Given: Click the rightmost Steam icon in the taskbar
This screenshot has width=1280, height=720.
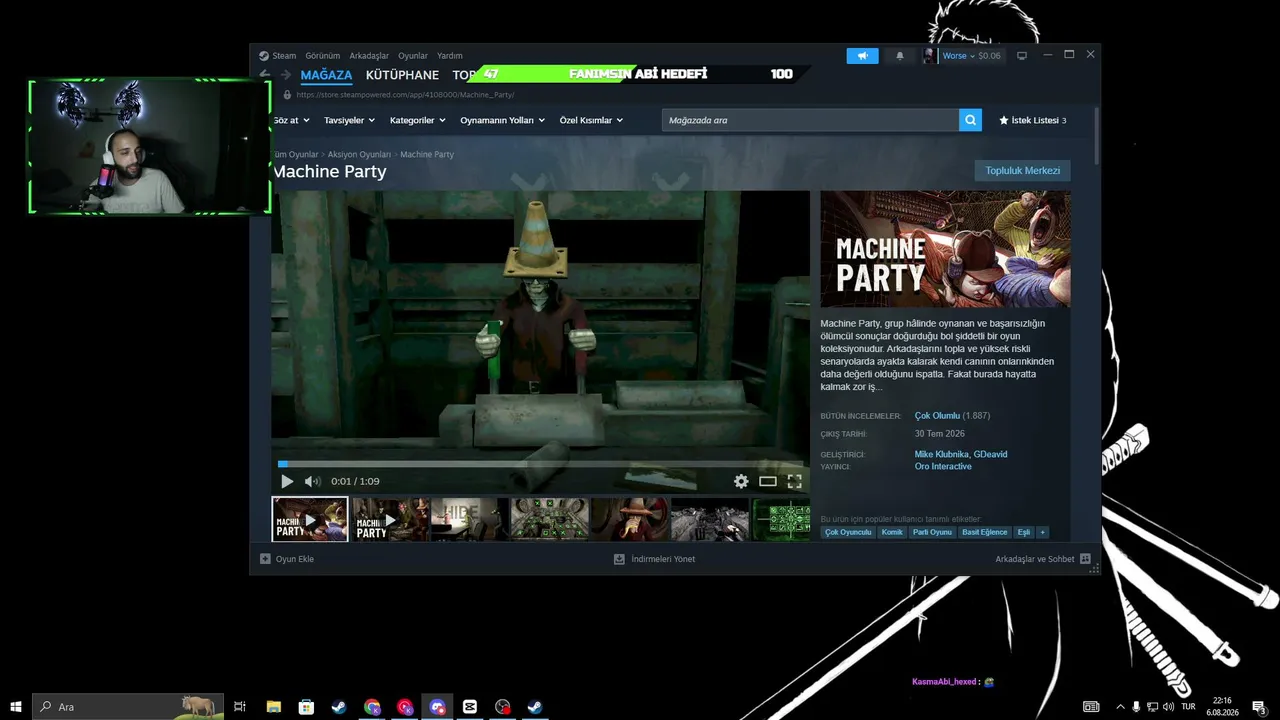Looking at the screenshot, I should pyautogui.click(x=535, y=707).
